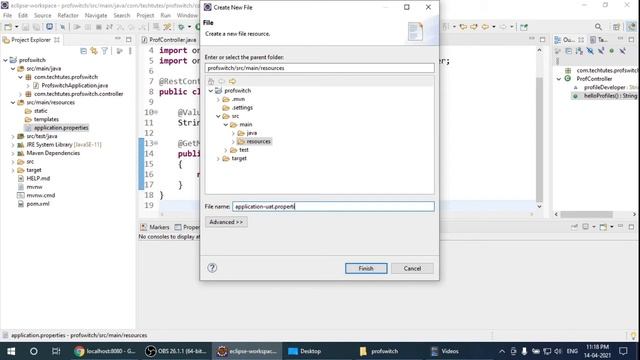Screen dimensions: 640x360
Task: Expand Maven Dependencies in Project Explorer
Action: [13, 153]
